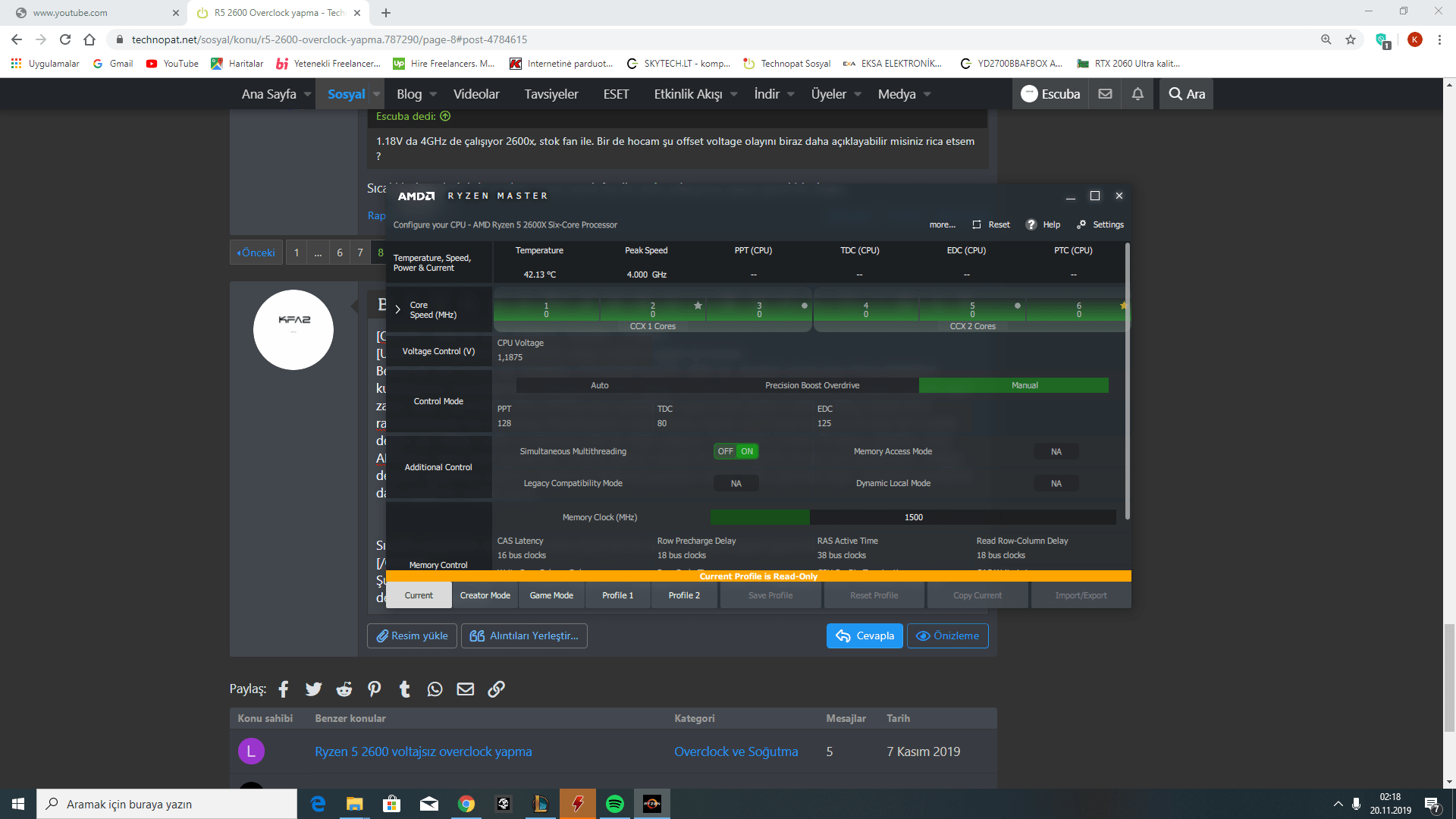Share post on Facebook icon

[x=284, y=689]
